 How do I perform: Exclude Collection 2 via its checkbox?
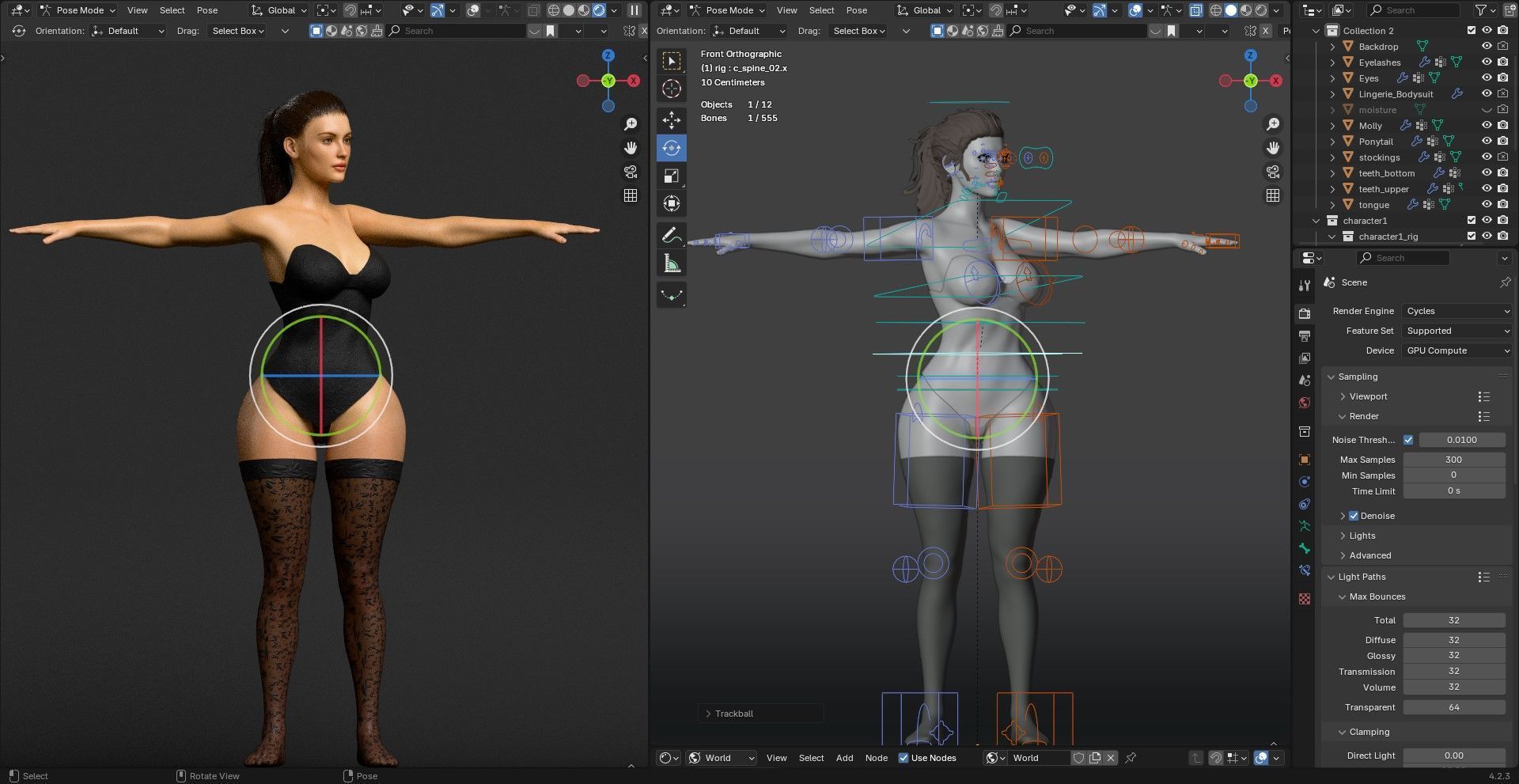pyautogui.click(x=1472, y=31)
